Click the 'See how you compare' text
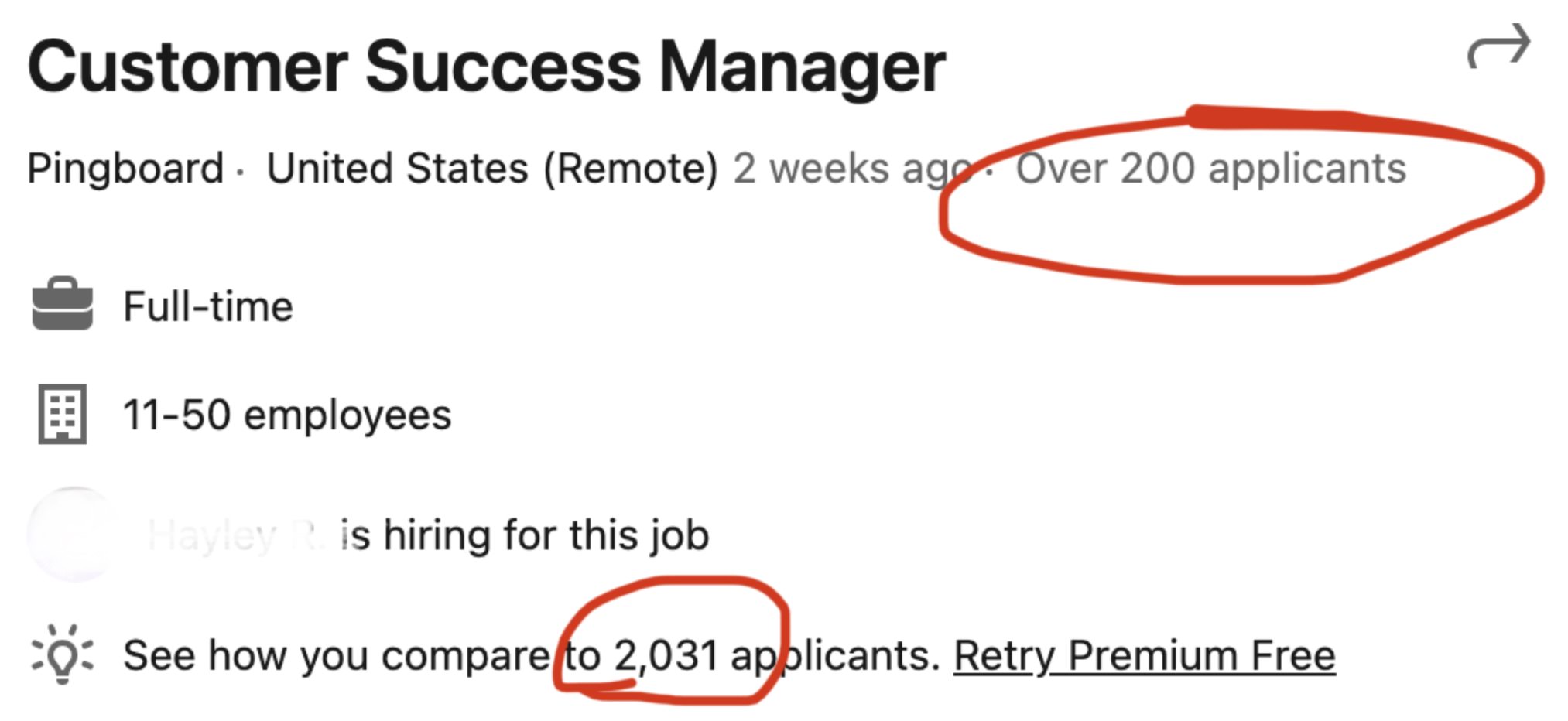 (337, 656)
